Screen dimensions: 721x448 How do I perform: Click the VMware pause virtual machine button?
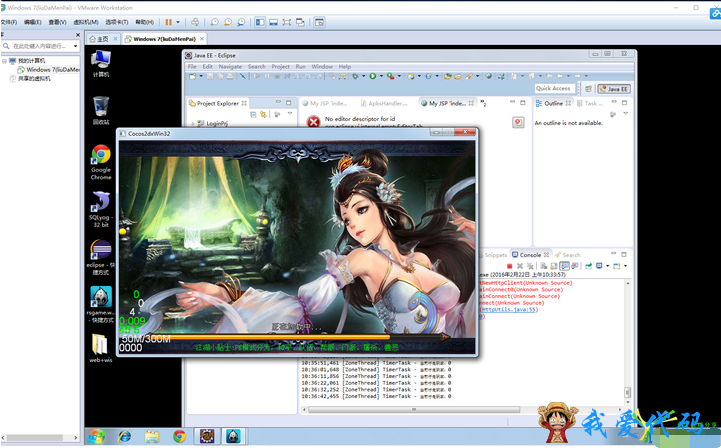168,21
